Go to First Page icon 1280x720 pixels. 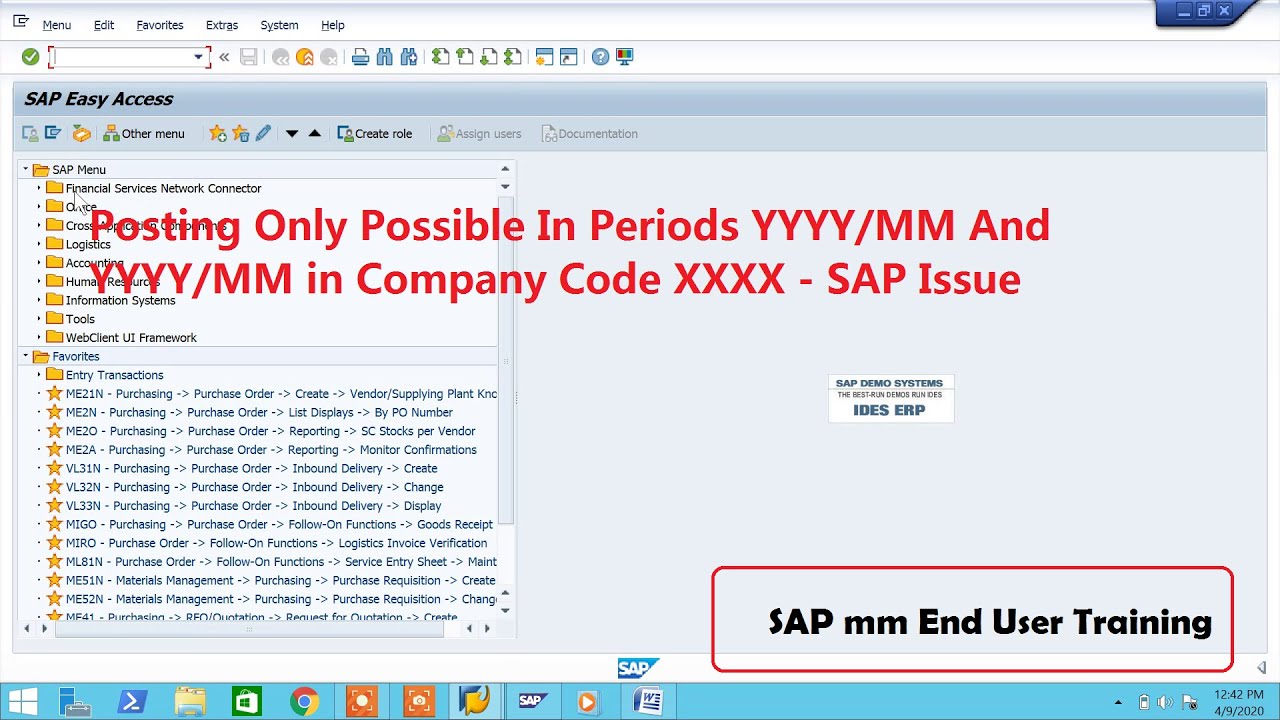tap(441, 57)
